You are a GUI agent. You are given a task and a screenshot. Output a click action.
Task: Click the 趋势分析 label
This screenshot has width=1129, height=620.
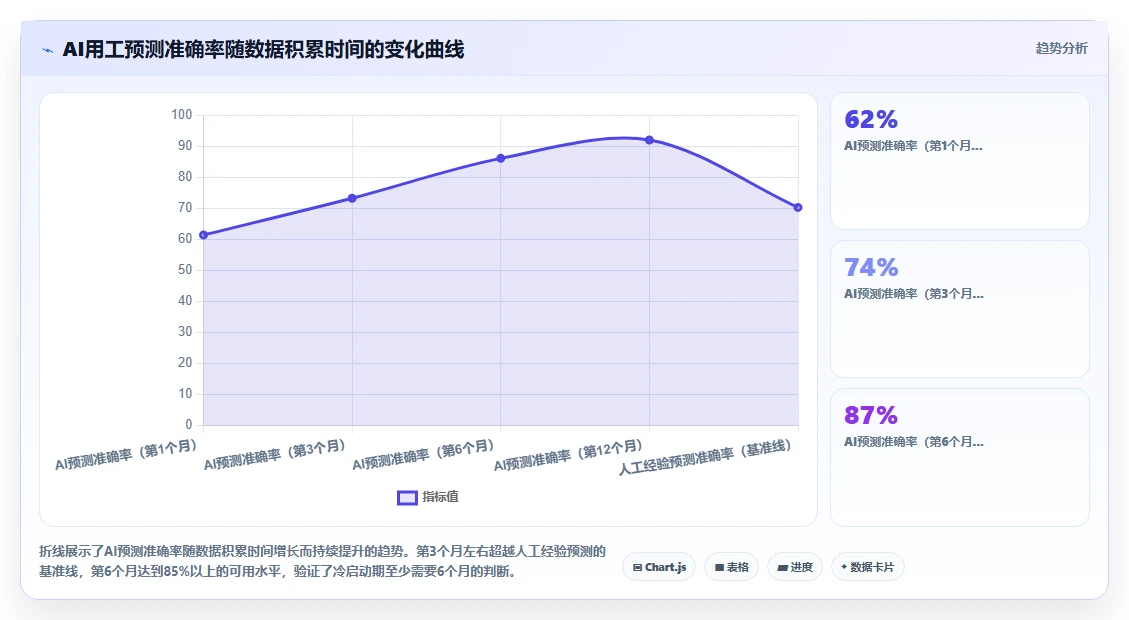(1061, 48)
